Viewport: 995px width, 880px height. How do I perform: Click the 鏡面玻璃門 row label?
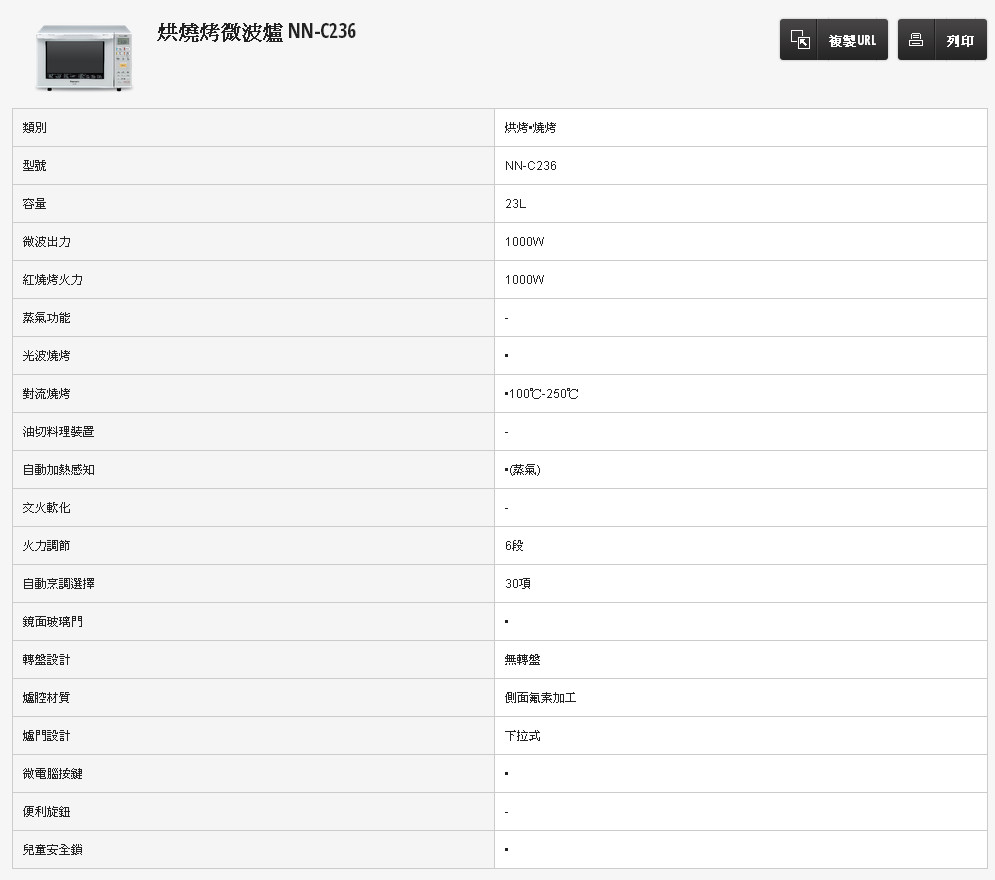click(53, 622)
